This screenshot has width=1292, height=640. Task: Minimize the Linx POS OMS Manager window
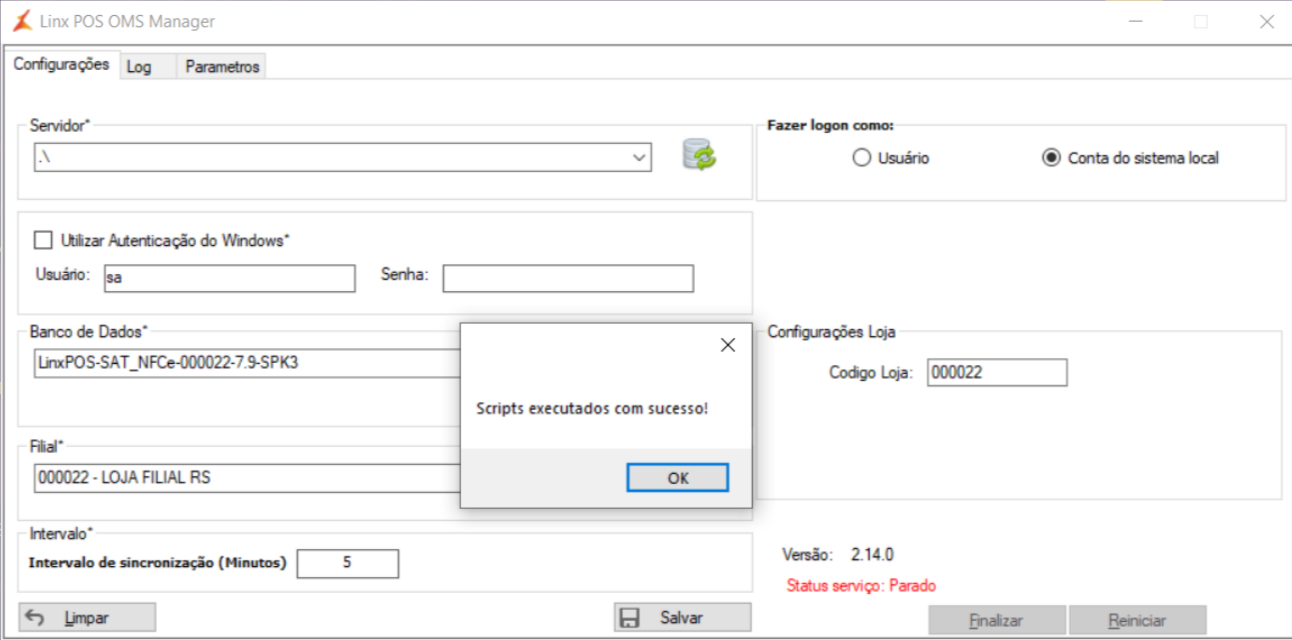click(x=1136, y=22)
